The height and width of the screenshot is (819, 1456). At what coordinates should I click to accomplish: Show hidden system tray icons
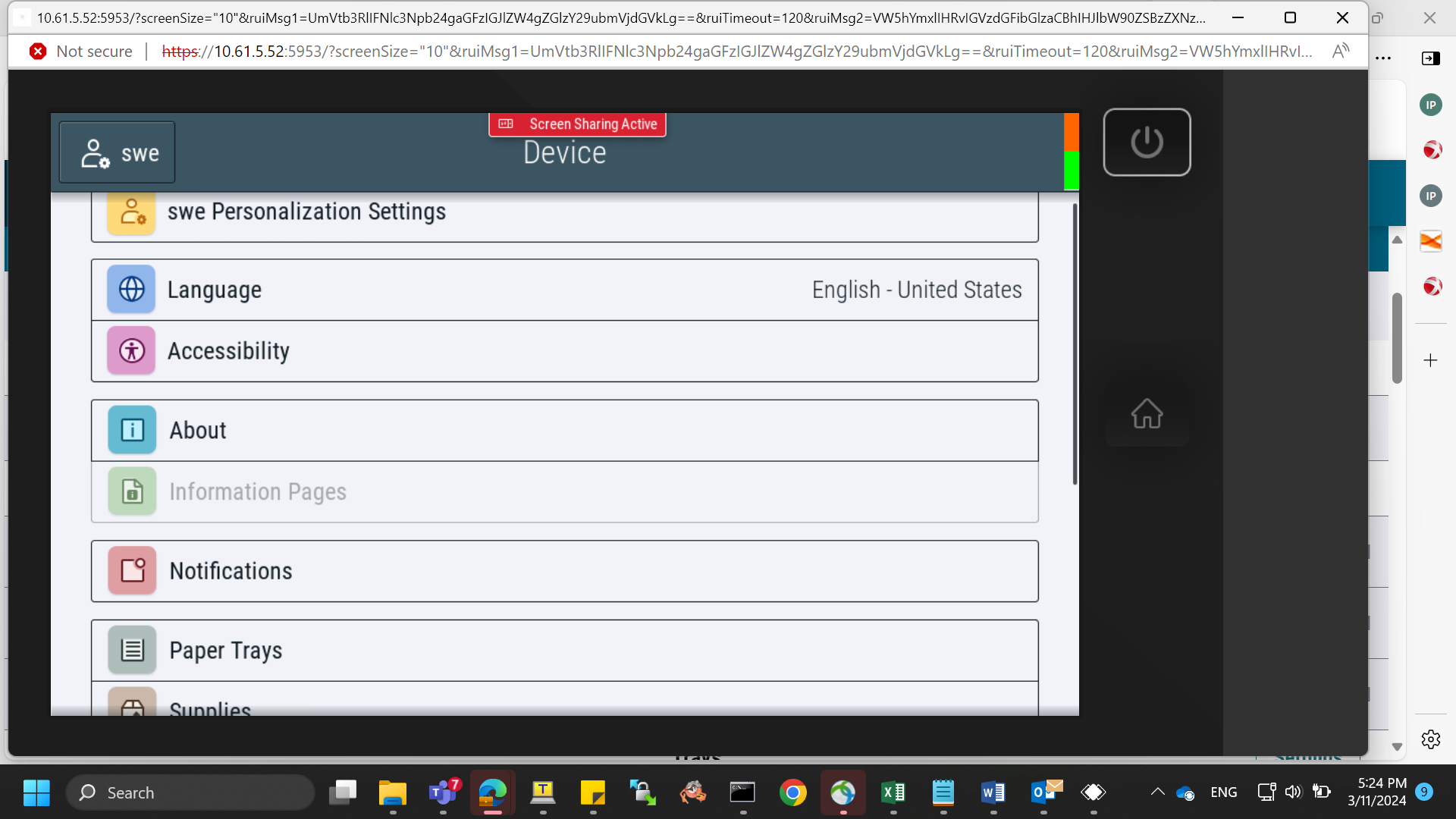[x=1157, y=792]
